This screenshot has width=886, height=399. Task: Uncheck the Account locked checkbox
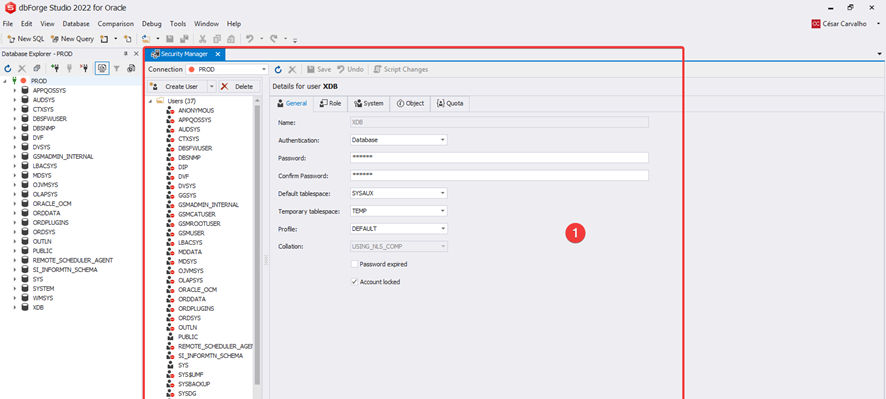354,281
